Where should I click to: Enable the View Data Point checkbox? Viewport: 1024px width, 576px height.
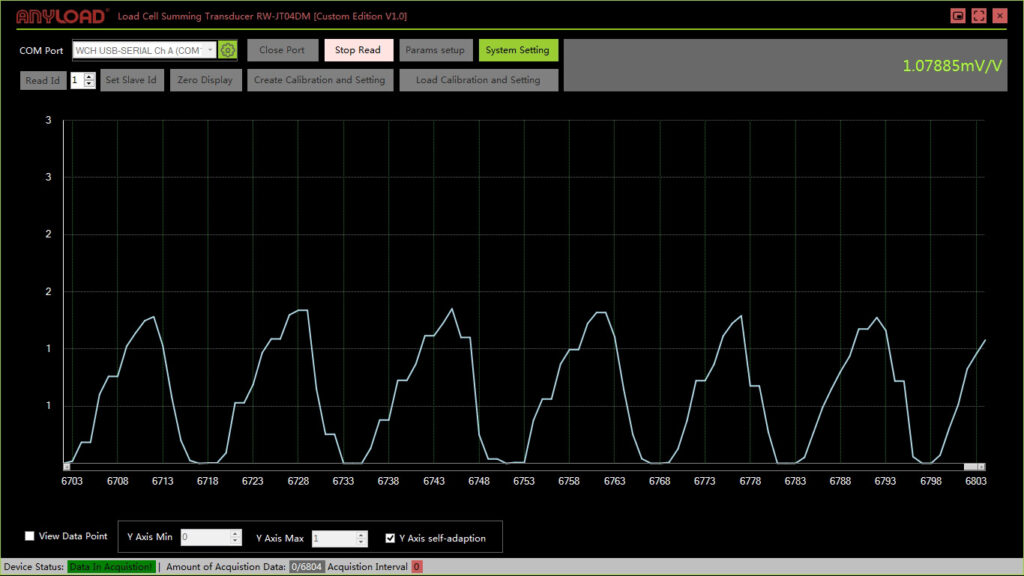[x=30, y=536]
